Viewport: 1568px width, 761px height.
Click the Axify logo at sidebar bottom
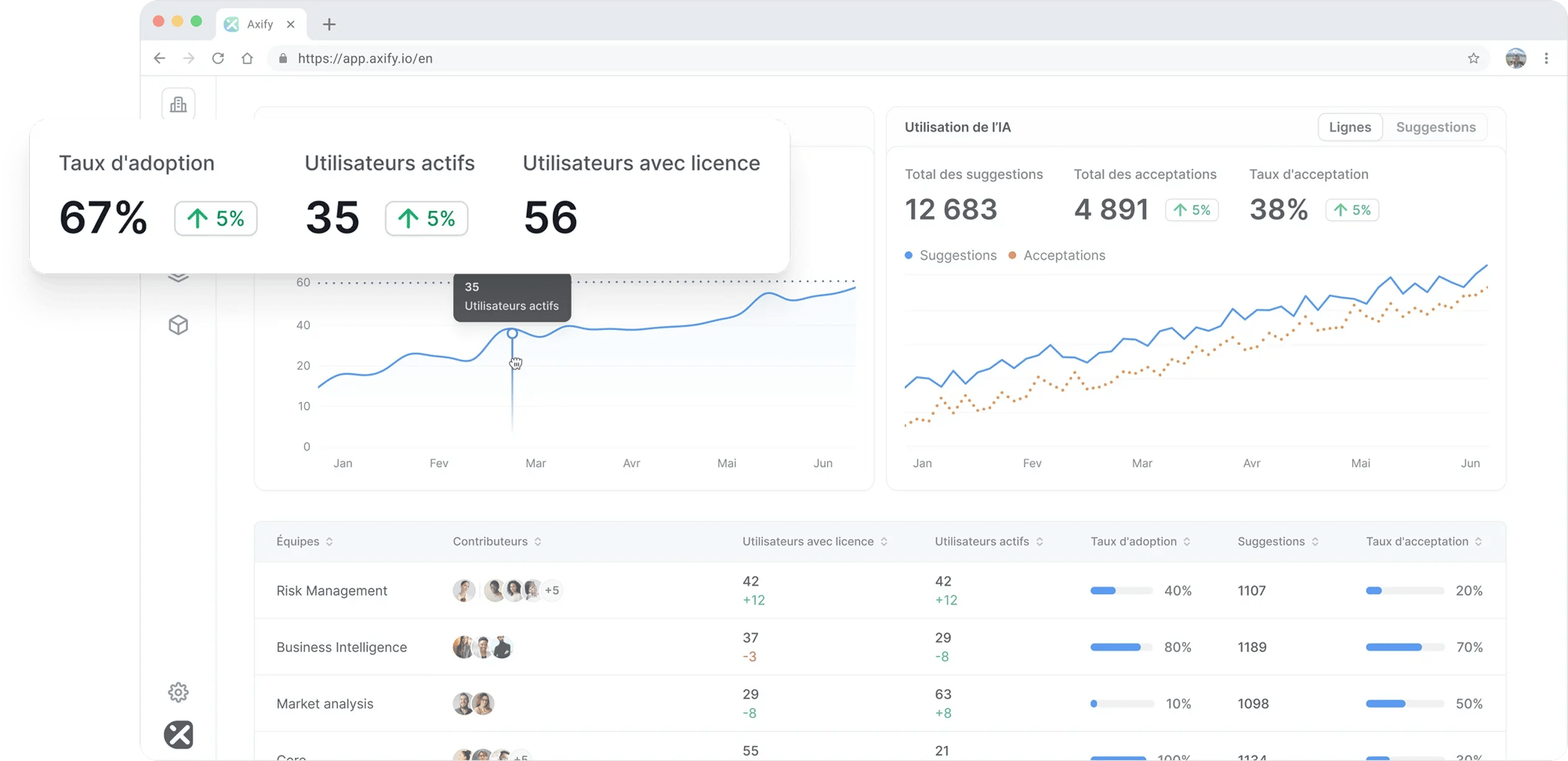179,734
